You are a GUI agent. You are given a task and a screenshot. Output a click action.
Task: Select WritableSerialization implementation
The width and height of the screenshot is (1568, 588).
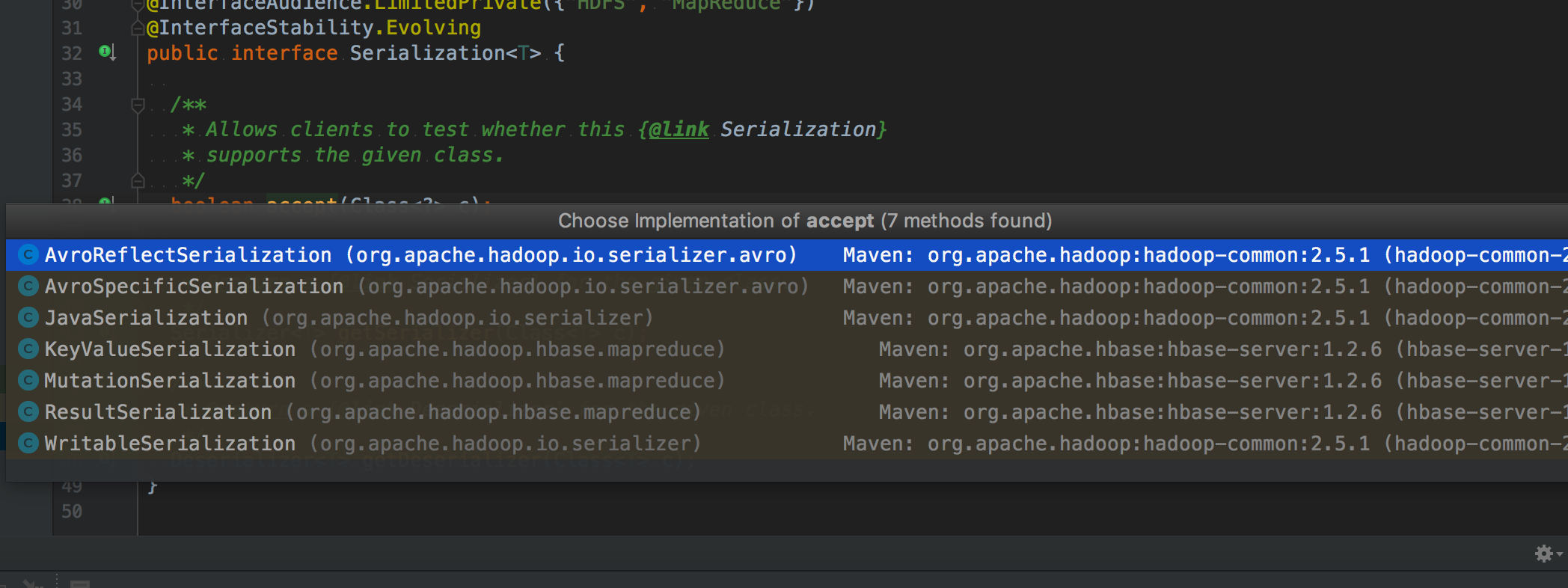[x=787, y=444]
